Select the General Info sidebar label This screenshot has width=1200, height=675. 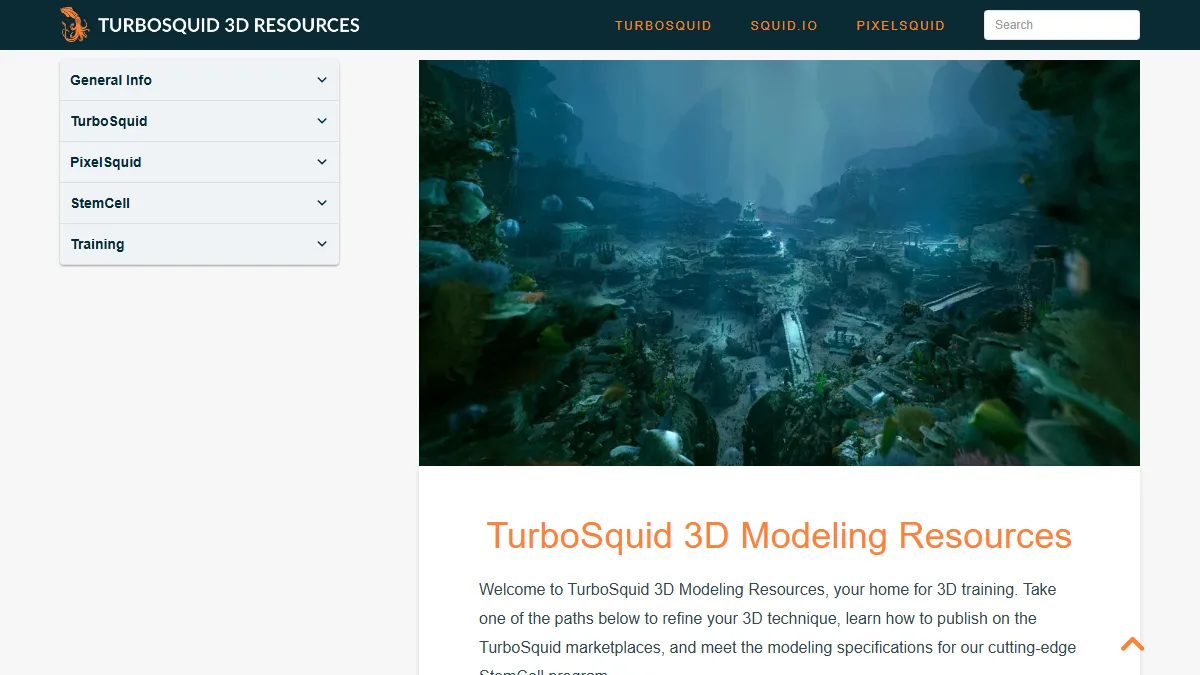click(x=111, y=80)
